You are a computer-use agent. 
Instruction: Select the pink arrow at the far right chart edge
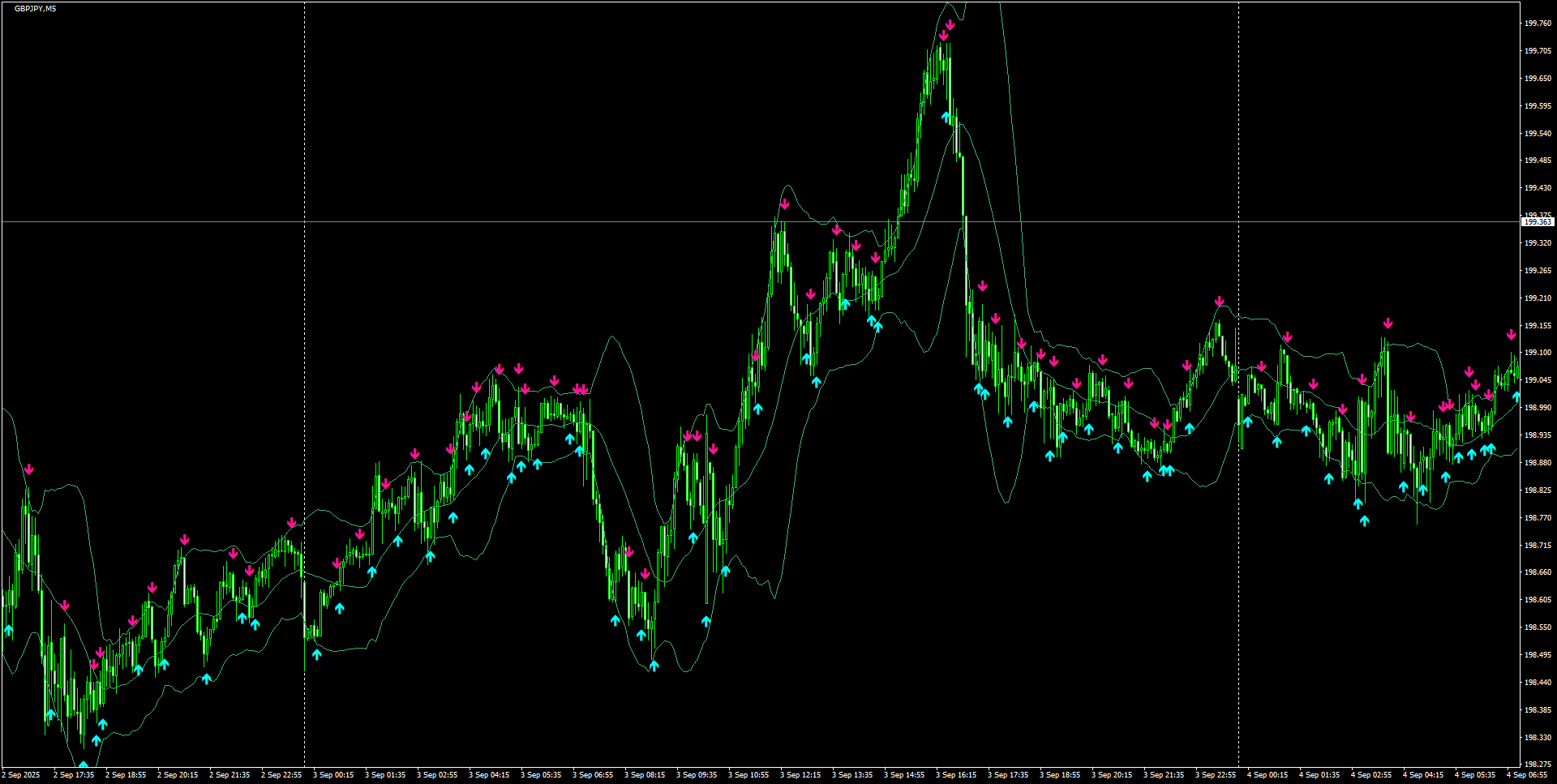[x=1510, y=332]
